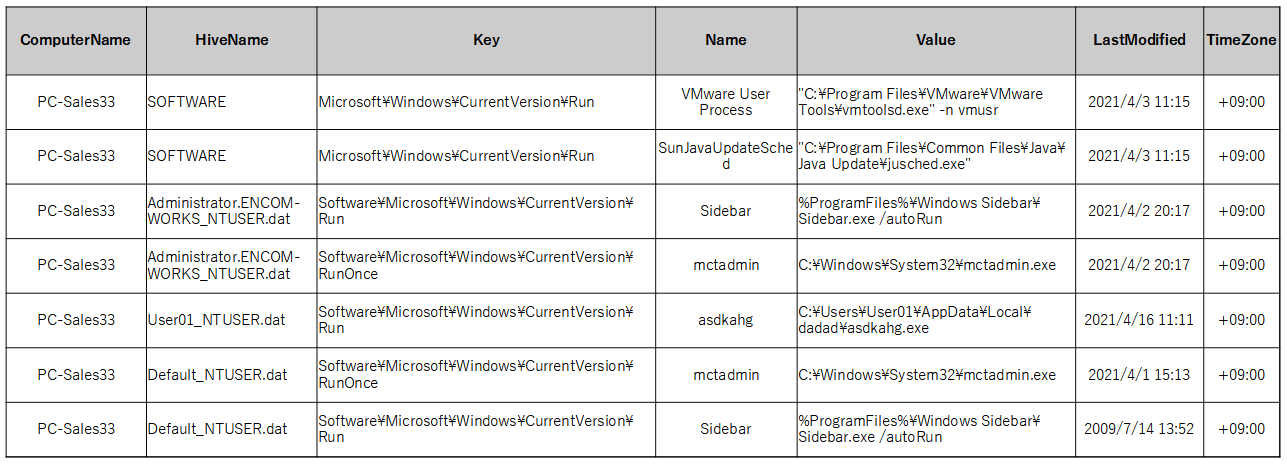Image resolution: width=1287 pixels, height=464 pixels.
Task: Click the ComputerName column header
Action: [x=76, y=40]
